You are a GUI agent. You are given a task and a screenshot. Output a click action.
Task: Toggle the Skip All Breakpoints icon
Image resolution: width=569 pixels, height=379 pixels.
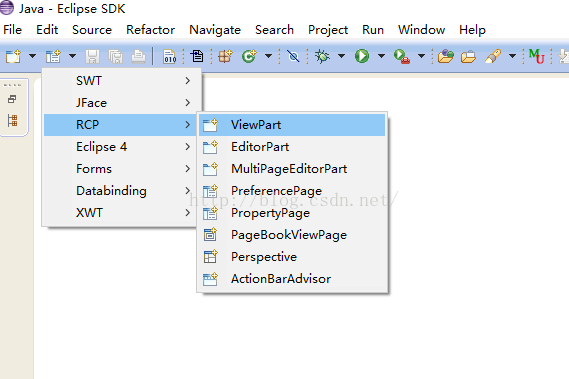293,56
